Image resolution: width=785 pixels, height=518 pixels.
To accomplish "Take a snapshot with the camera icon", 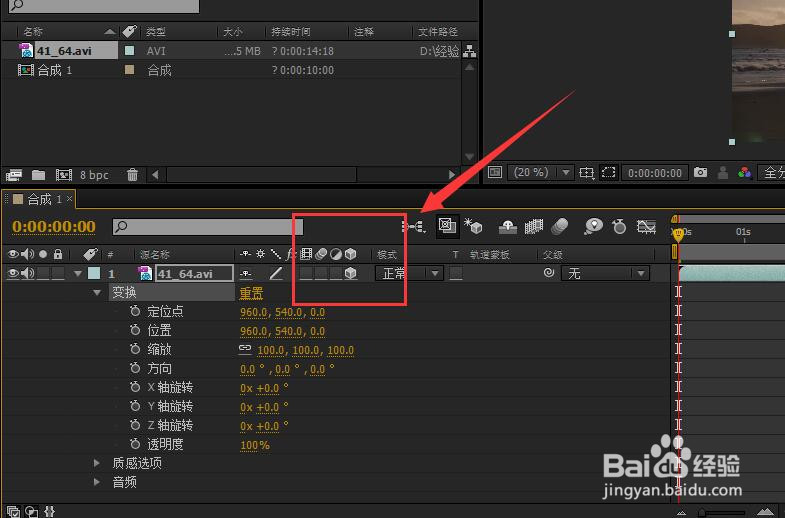I will 700,173.
